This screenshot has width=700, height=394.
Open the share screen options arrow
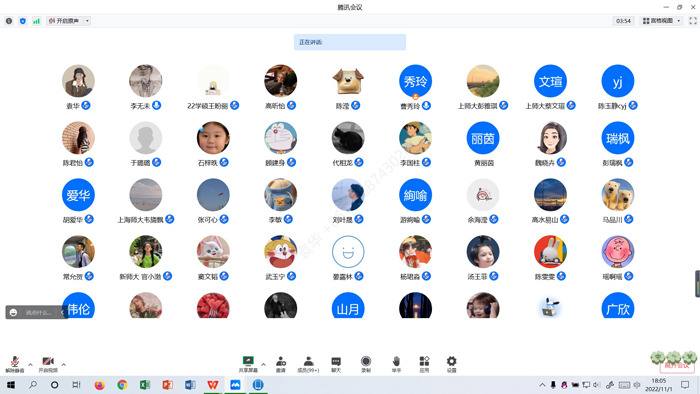click(x=263, y=365)
